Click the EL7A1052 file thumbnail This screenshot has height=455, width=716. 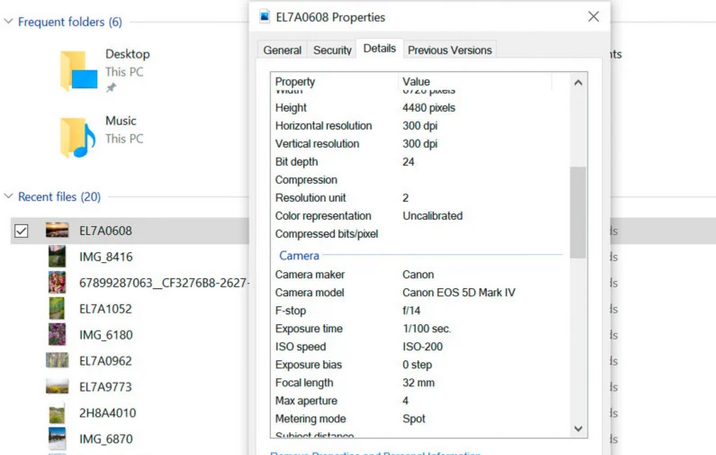(x=57, y=308)
